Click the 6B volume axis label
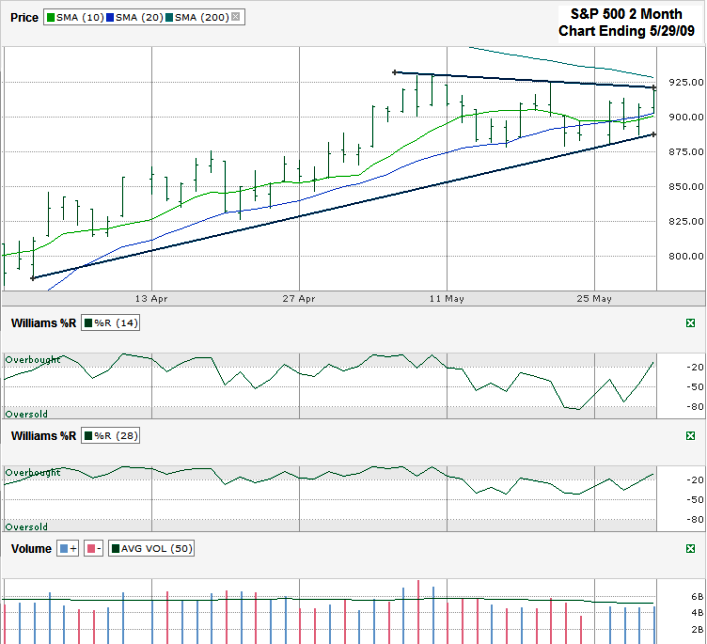This screenshot has height=644, width=707. coord(697,597)
